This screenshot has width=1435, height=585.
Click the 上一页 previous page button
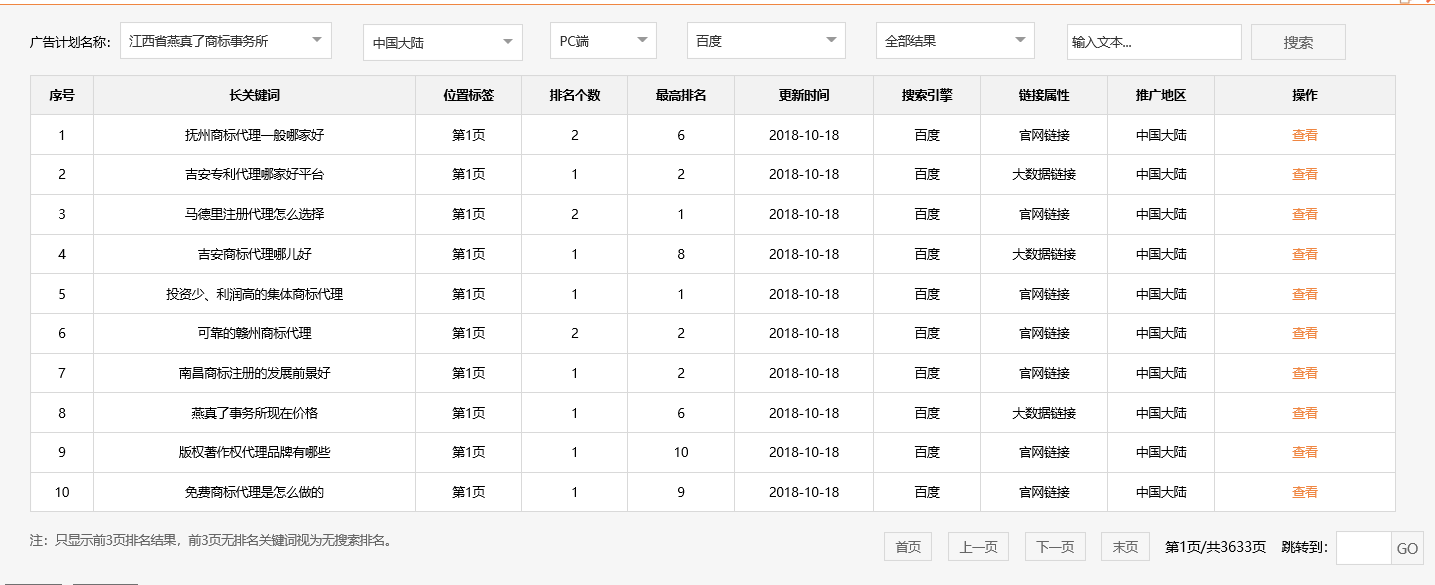[977, 546]
